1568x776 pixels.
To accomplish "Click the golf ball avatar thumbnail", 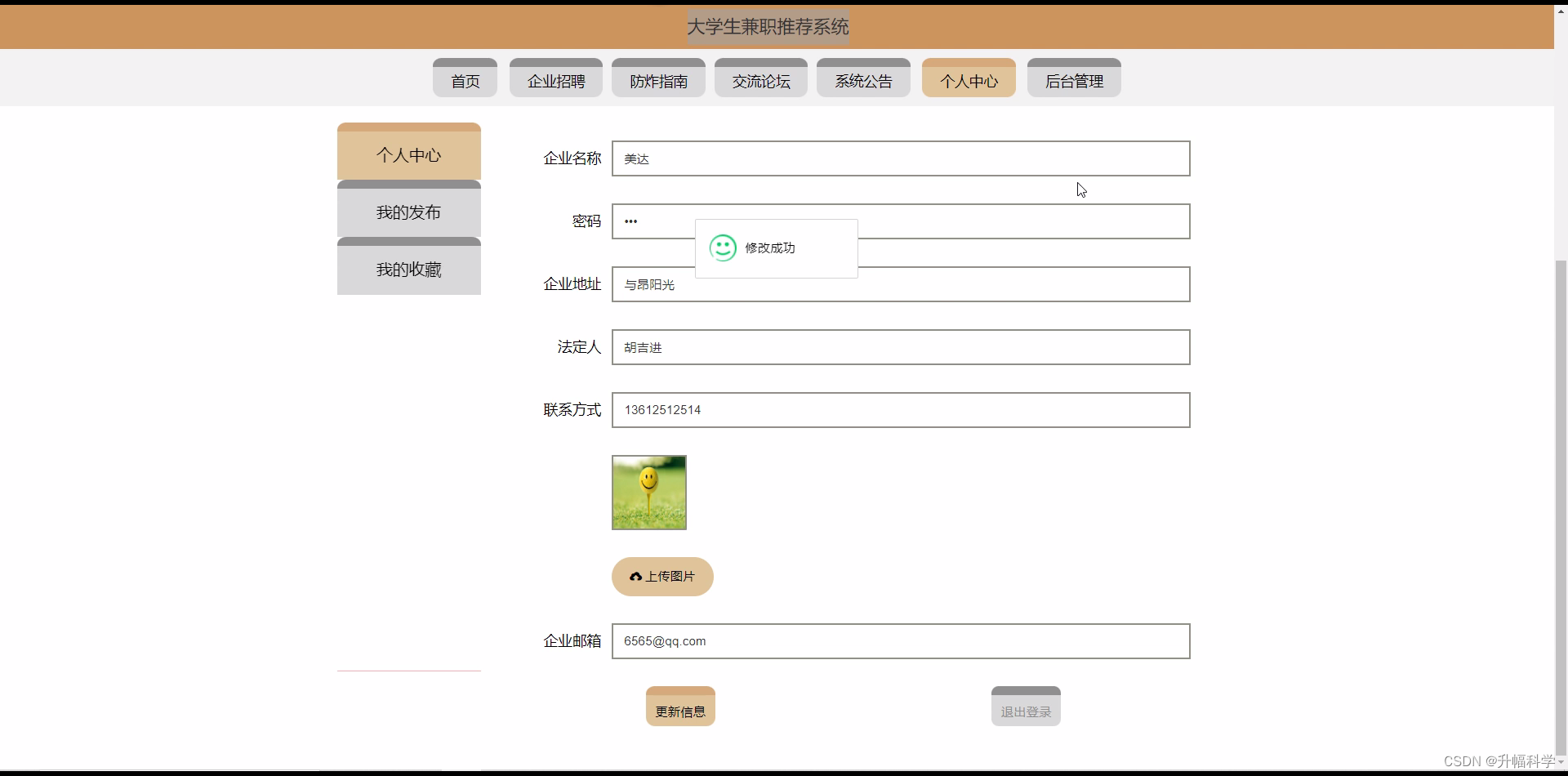I will click(x=648, y=492).
